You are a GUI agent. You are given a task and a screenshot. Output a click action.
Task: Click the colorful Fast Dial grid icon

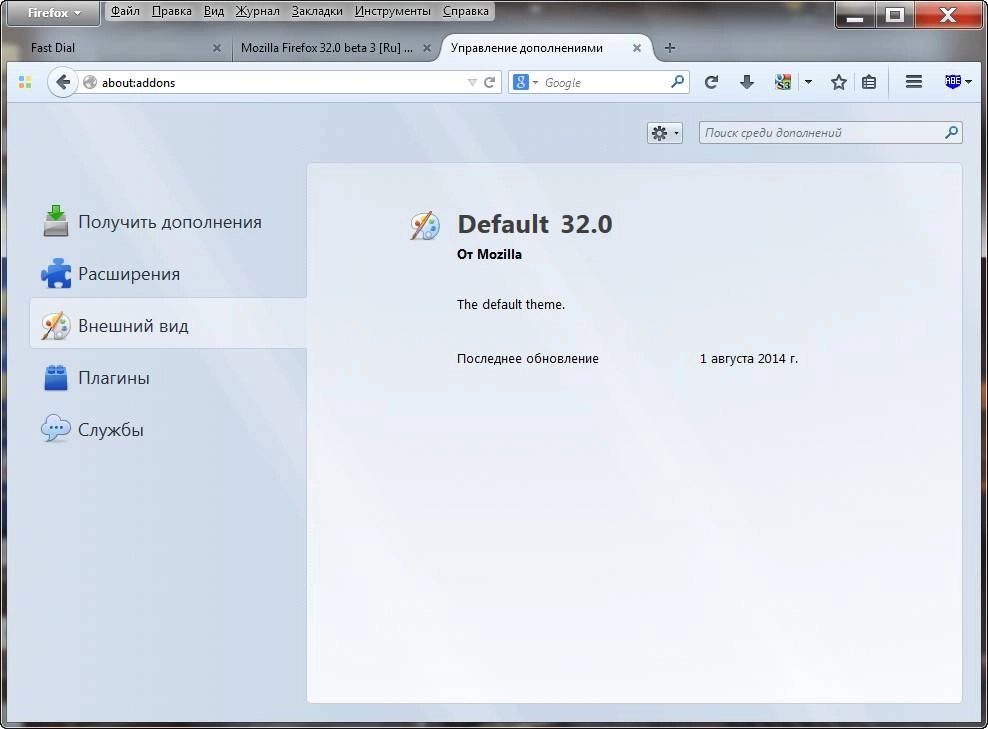click(x=25, y=82)
